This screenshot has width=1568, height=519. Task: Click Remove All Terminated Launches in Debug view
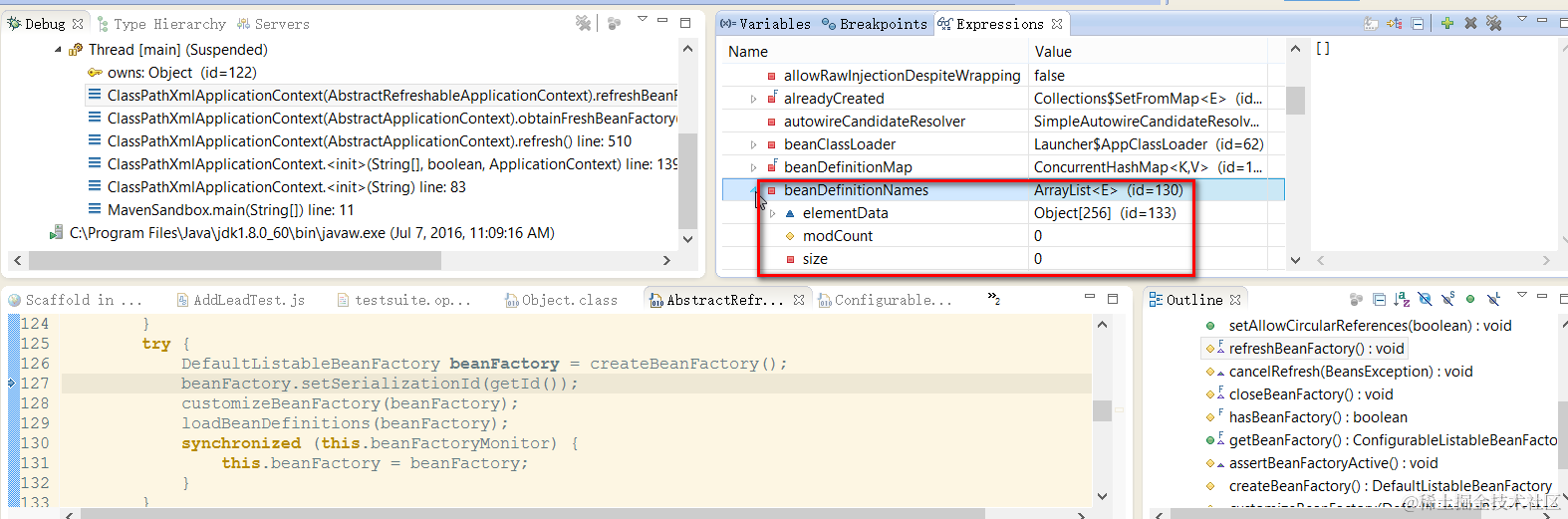584,23
